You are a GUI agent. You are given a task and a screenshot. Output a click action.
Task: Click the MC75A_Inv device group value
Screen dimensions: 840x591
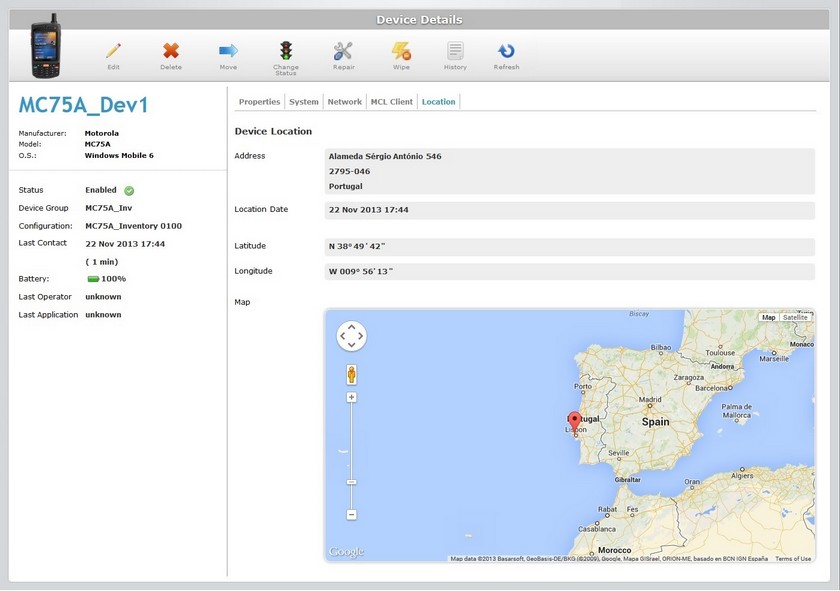tap(109, 208)
